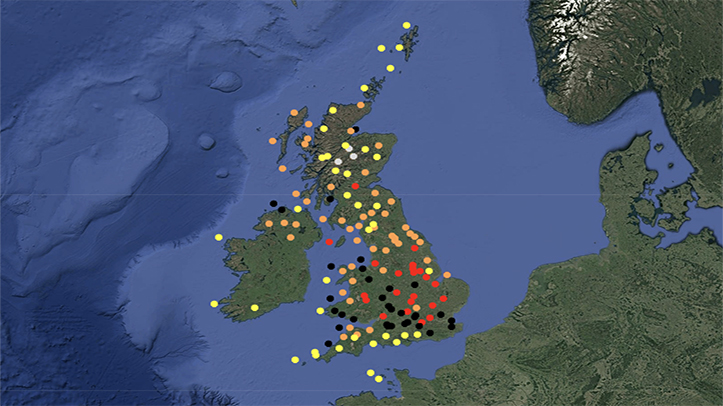Click the yellow dot at Ireland's southwest tip
723x406 pixels.
pyautogui.click(x=214, y=304)
